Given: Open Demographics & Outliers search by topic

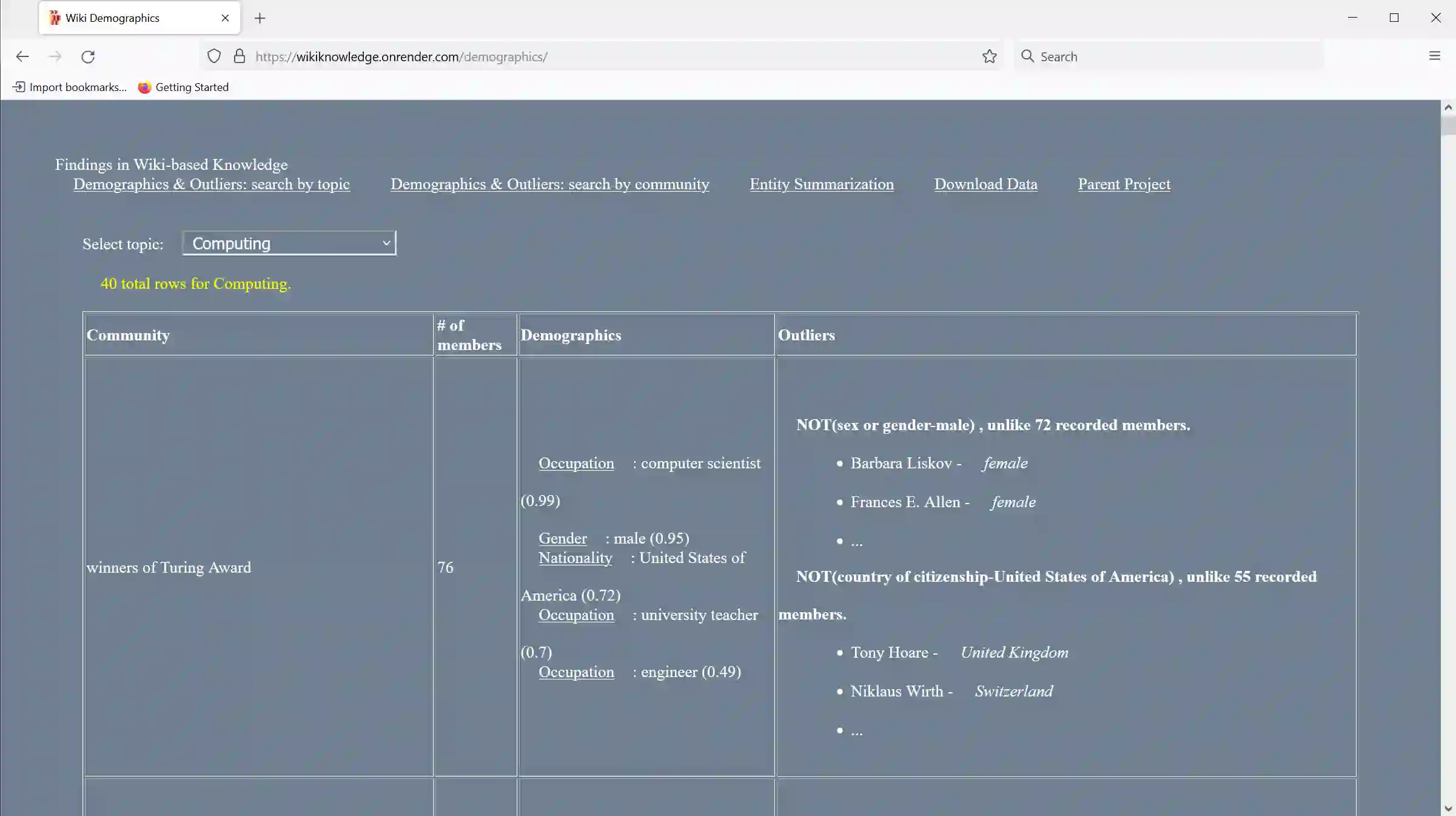Looking at the screenshot, I should point(211,184).
